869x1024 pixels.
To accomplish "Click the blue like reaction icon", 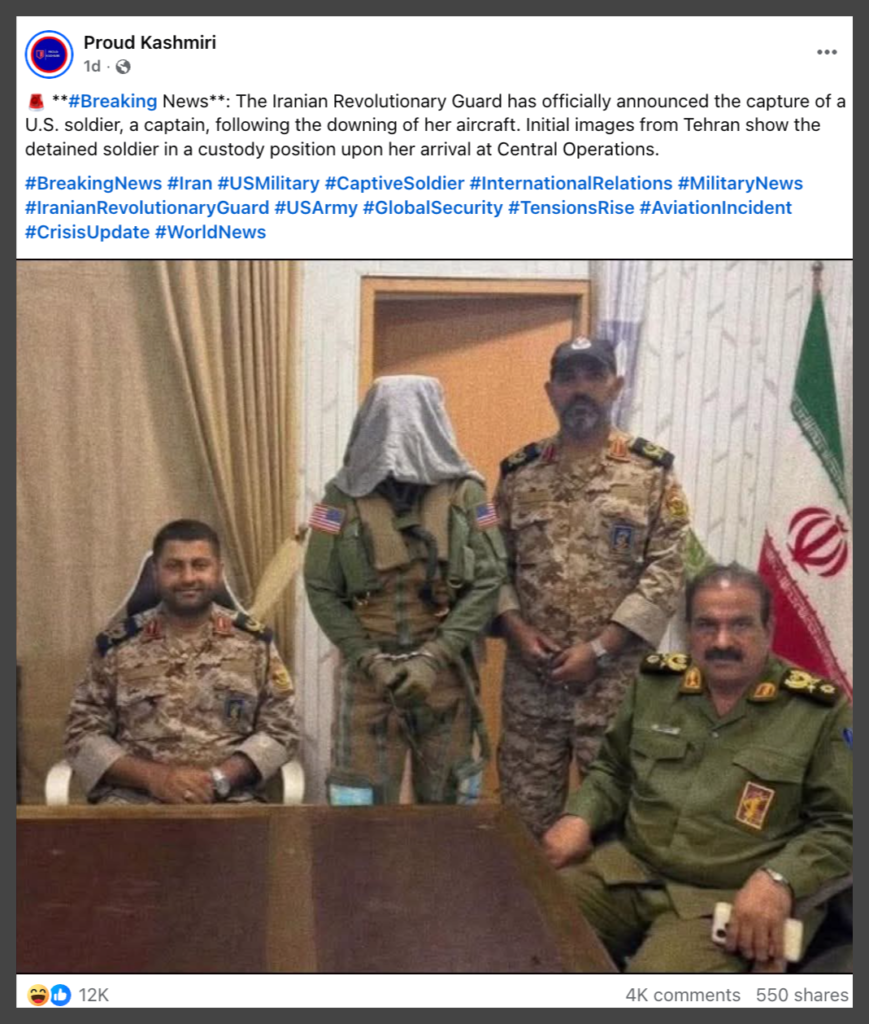I will [60, 995].
